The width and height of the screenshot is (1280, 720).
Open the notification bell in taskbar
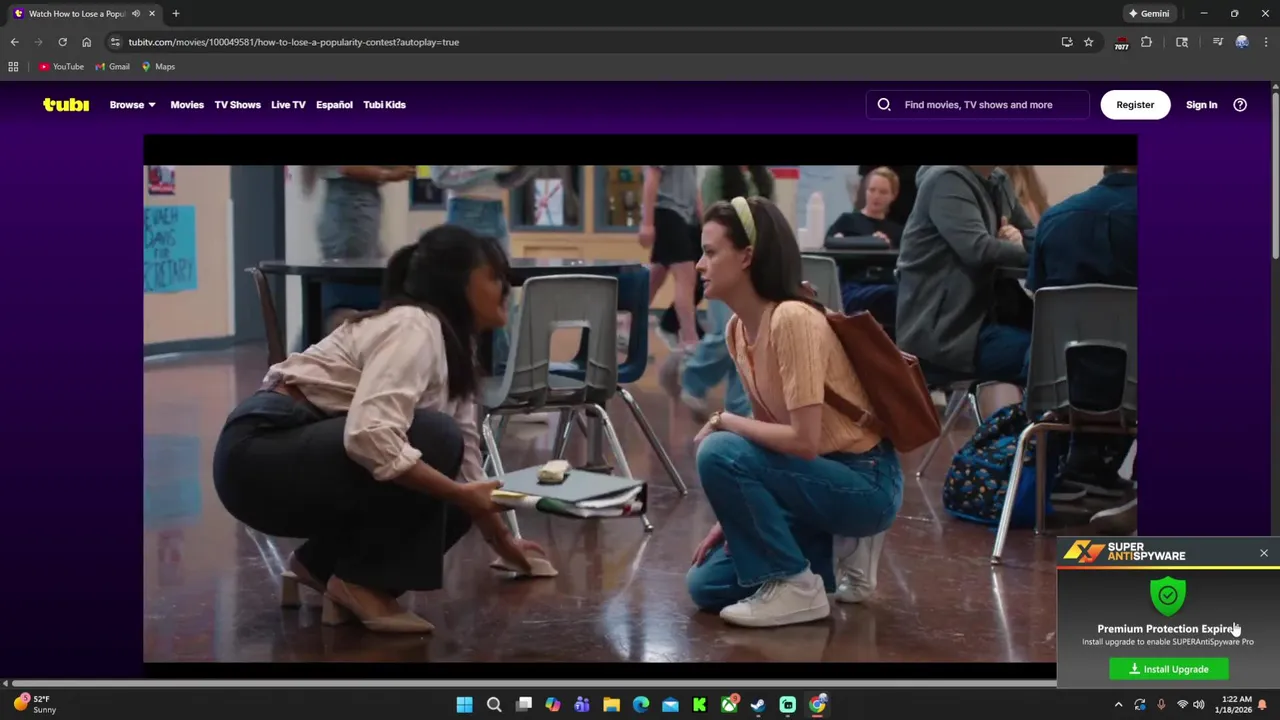(x=1263, y=705)
